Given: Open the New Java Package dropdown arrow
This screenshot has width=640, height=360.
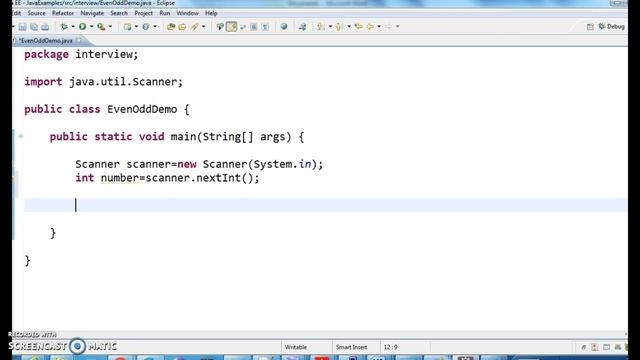Looking at the screenshot, I should (136, 27).
